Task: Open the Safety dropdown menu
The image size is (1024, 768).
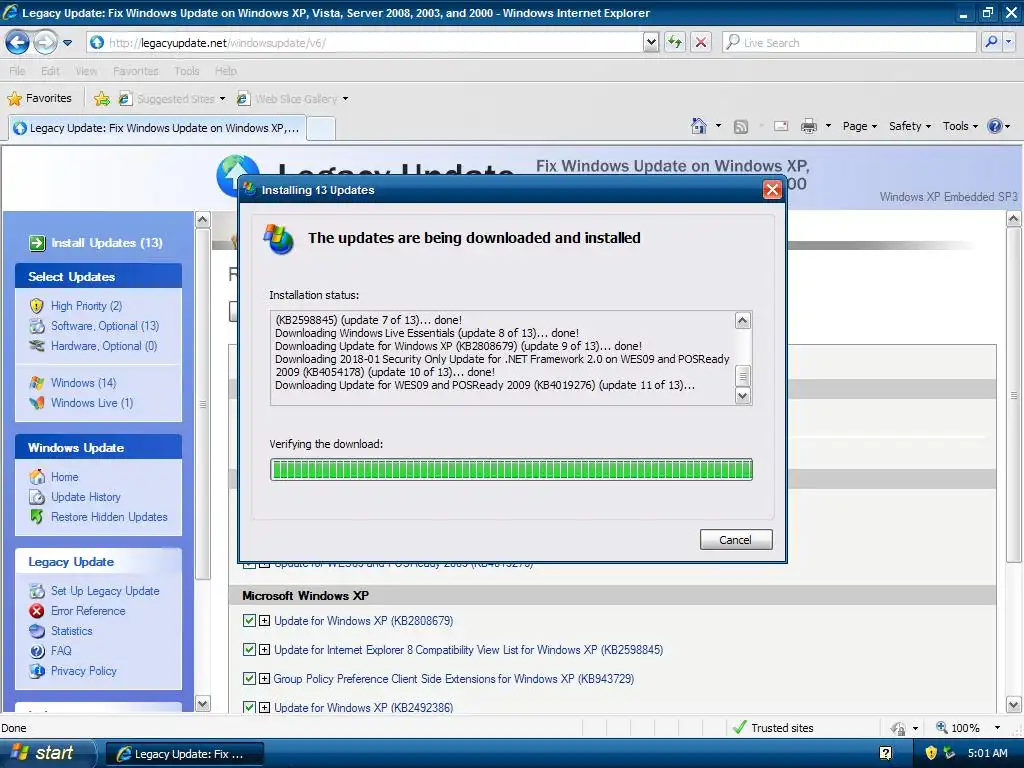Action: 909,126
